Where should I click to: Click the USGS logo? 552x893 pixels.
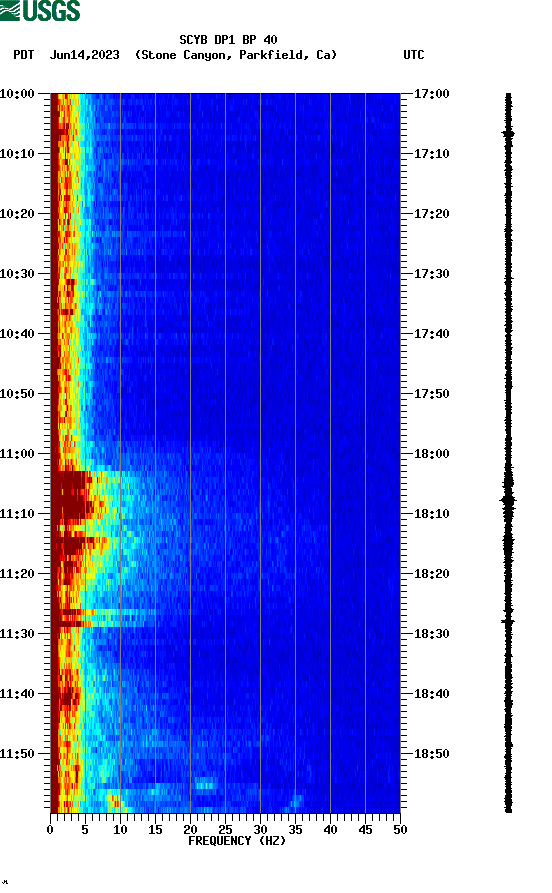(40, 10)
